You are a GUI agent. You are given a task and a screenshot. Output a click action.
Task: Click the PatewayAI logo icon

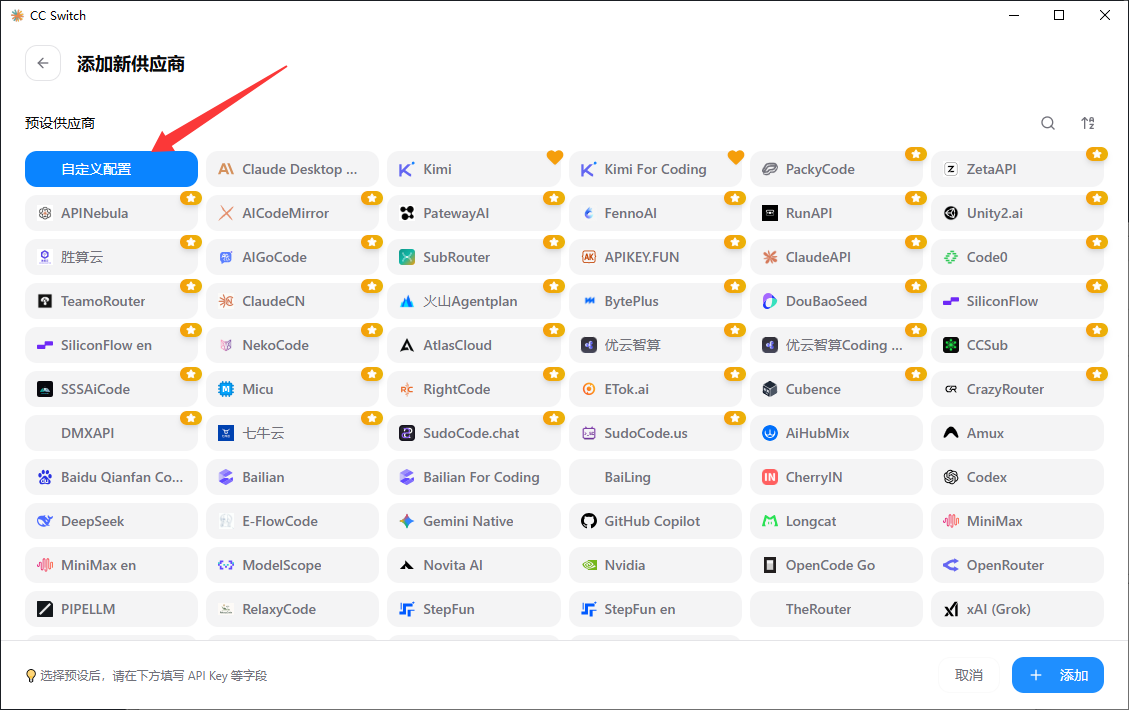(407, 213)
